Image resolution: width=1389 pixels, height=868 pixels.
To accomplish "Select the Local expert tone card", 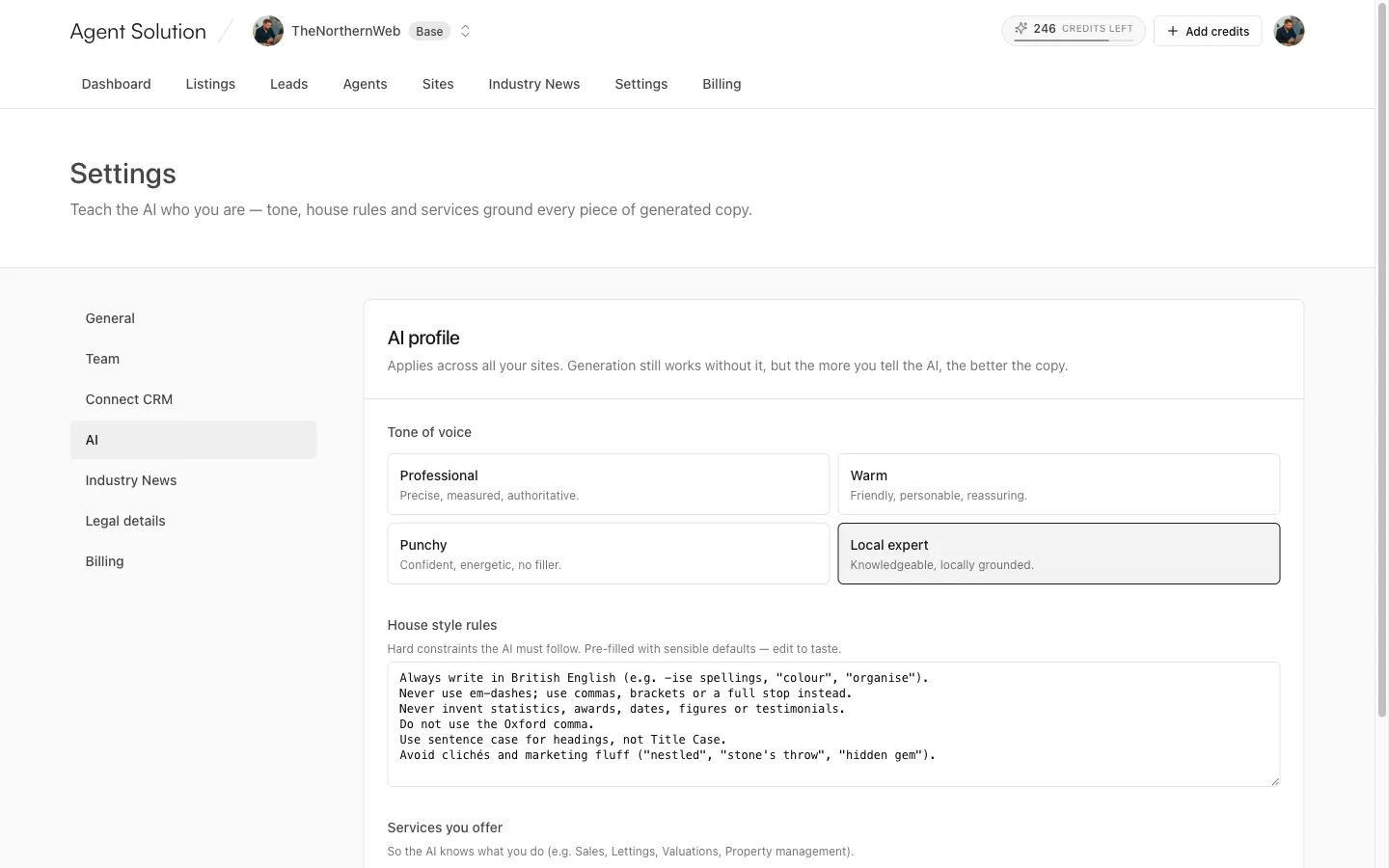I will click(x=1059, y=554).
